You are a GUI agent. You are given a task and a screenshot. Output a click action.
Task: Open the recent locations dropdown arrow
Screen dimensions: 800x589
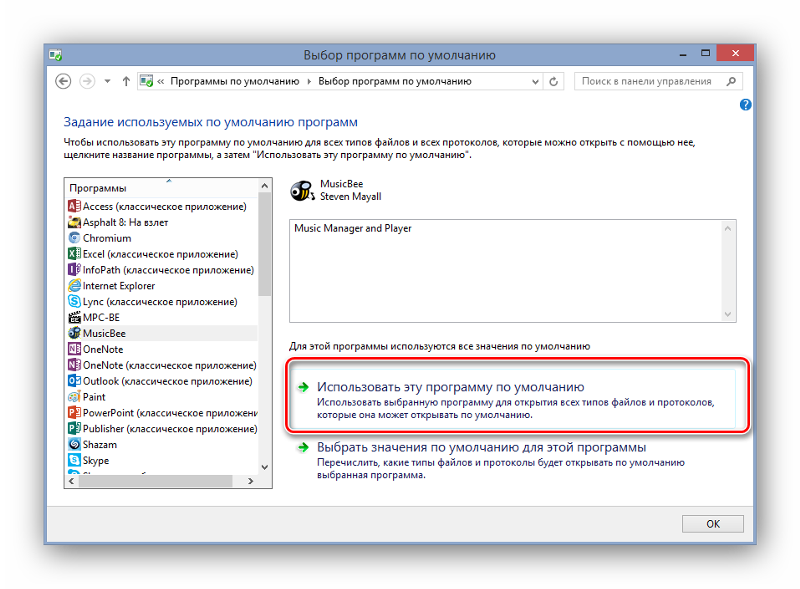pyautogui.click(x=107, y=81)
